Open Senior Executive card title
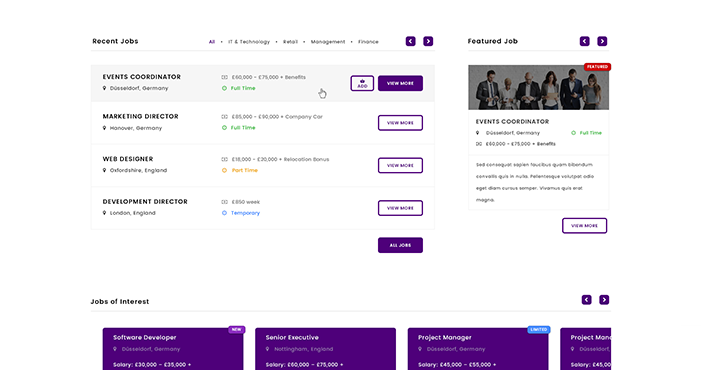This screenshot has height=370, width=701. click(292, 337)
